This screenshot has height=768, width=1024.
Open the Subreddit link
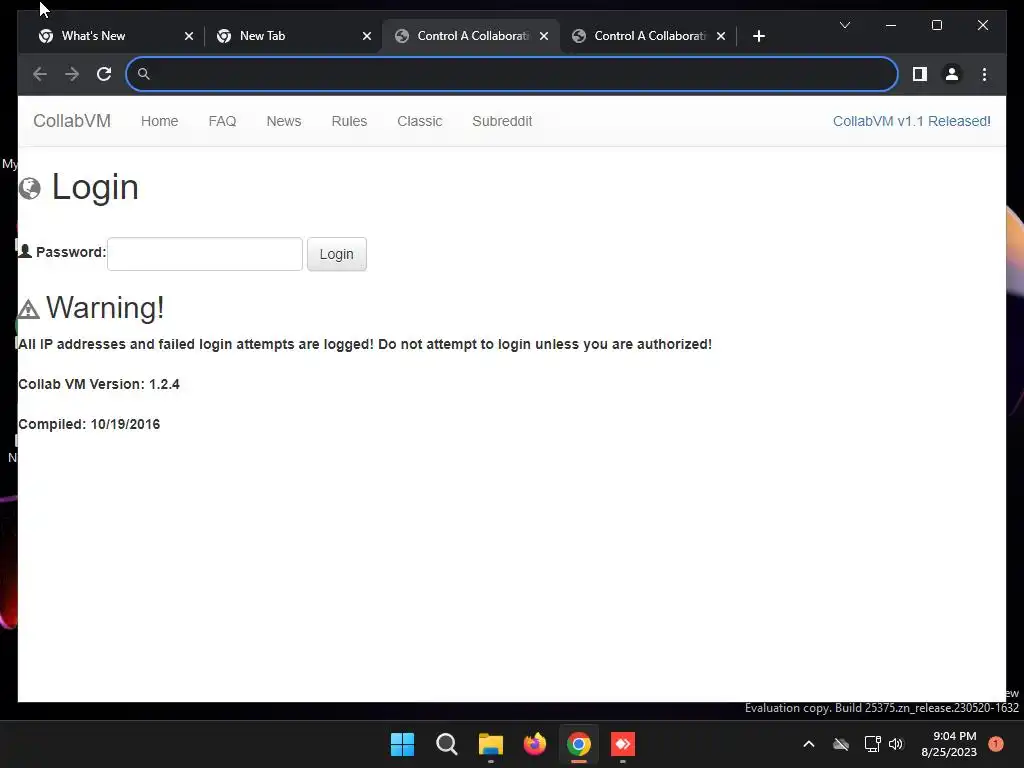pyautogui.click(x=502, y=121)
